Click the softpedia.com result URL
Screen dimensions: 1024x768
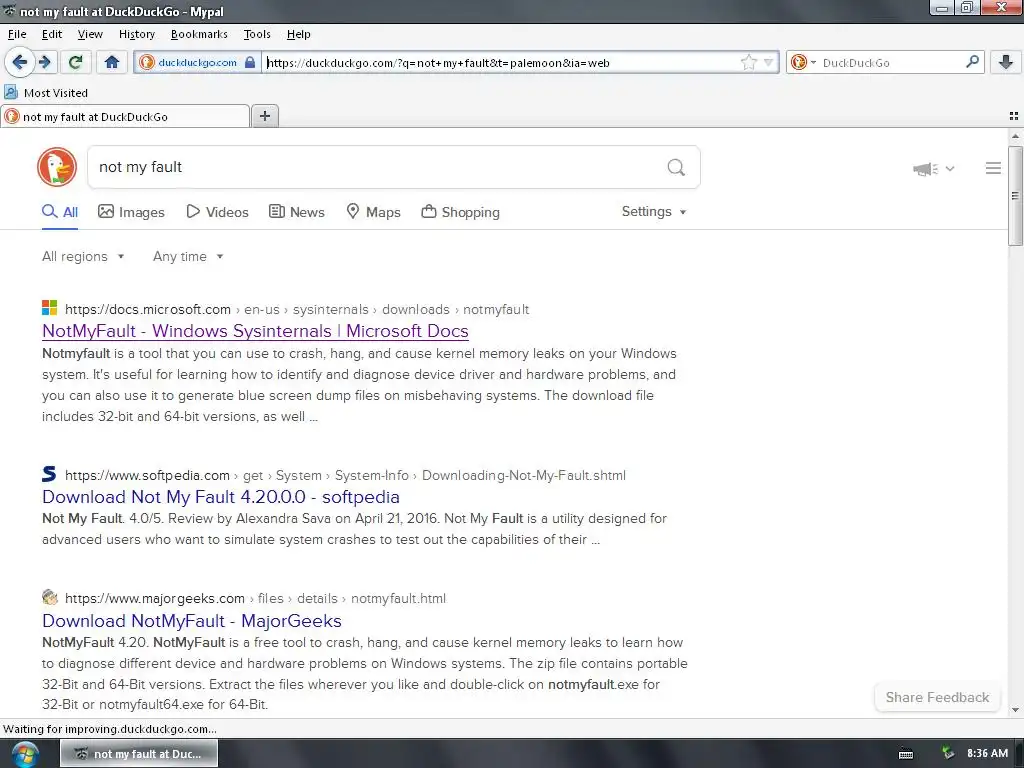345,475
